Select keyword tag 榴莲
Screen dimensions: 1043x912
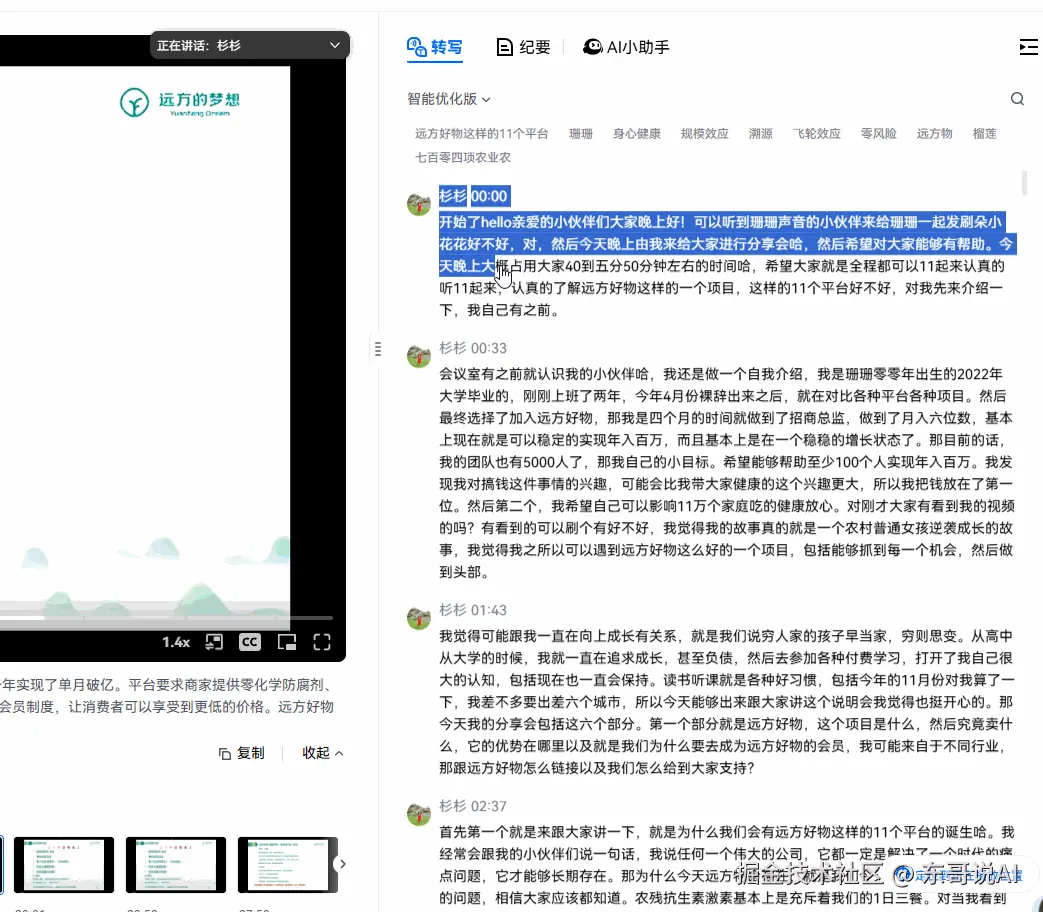coord(984,134)
